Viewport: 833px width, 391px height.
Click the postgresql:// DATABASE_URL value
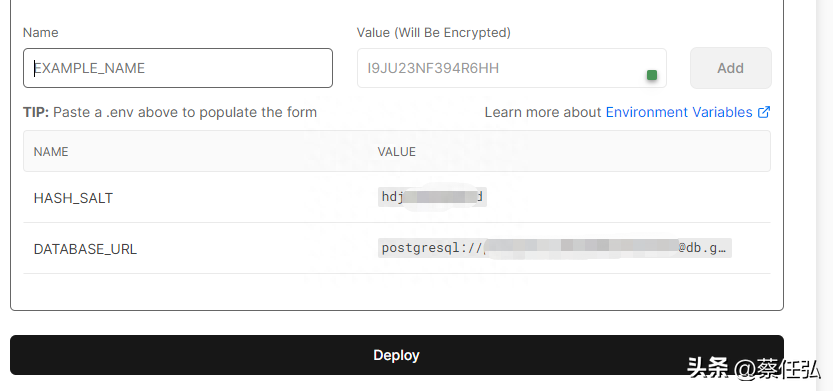click(555, 248)
